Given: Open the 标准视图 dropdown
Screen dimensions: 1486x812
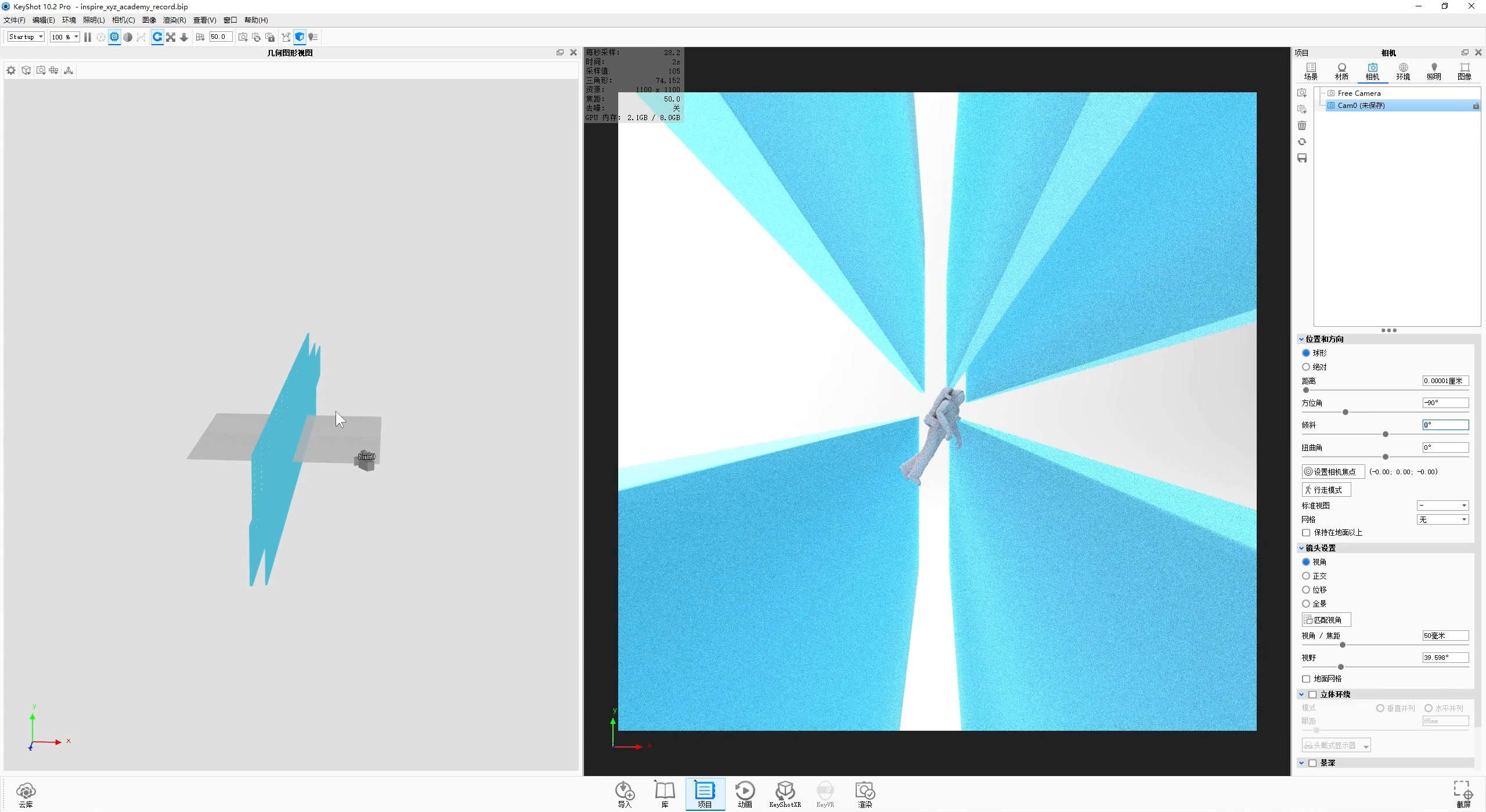Looking at the screenshot, I should 1441,505.
